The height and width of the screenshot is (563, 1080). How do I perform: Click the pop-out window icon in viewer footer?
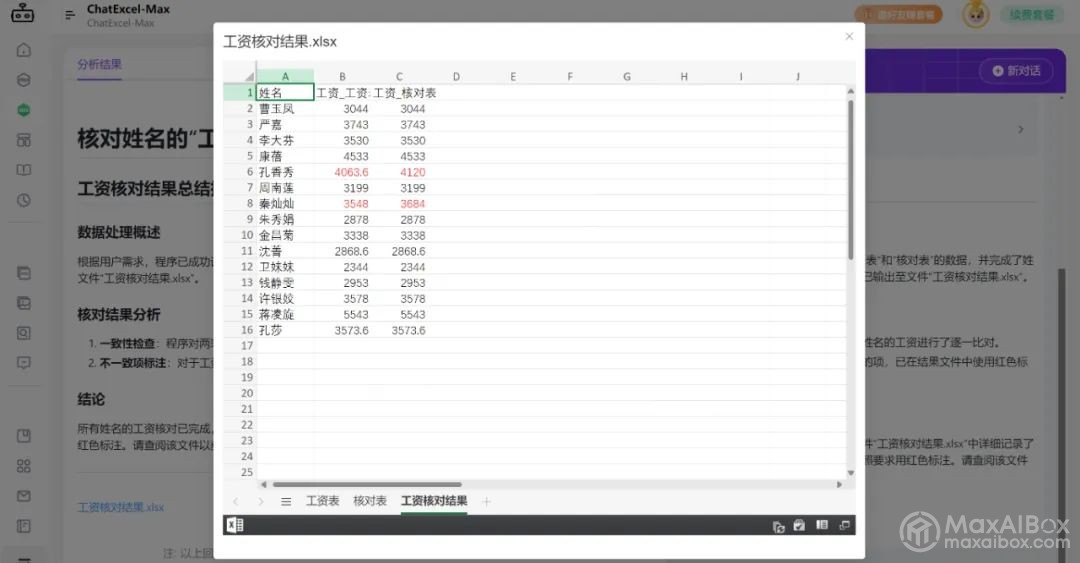tap(844, 525)
